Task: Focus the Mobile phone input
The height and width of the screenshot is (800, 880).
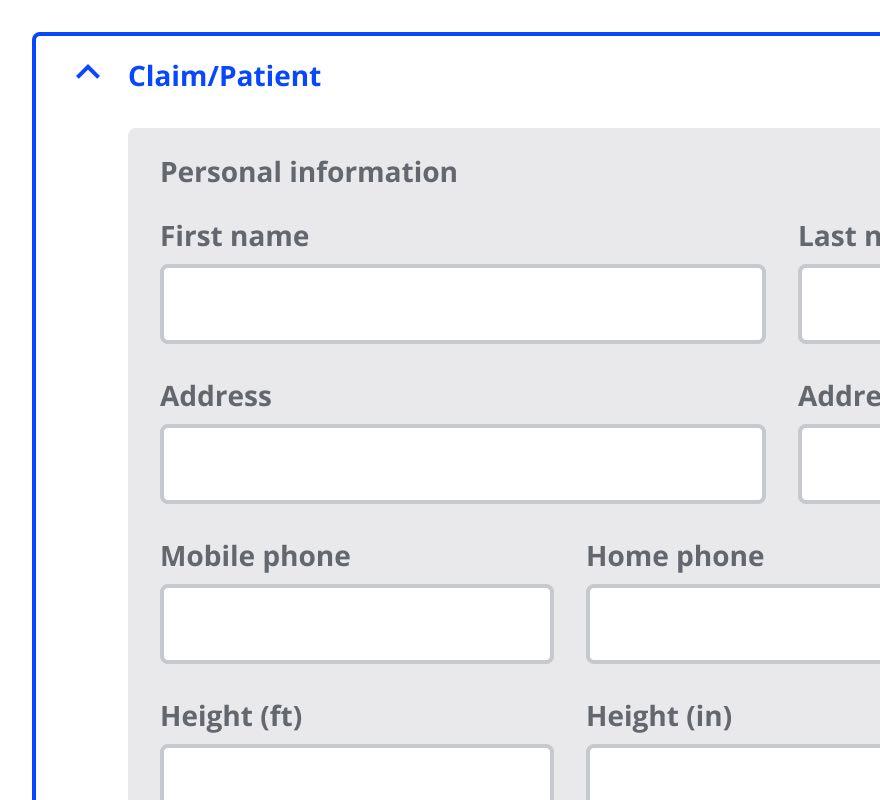Action: tap(356, 624)
